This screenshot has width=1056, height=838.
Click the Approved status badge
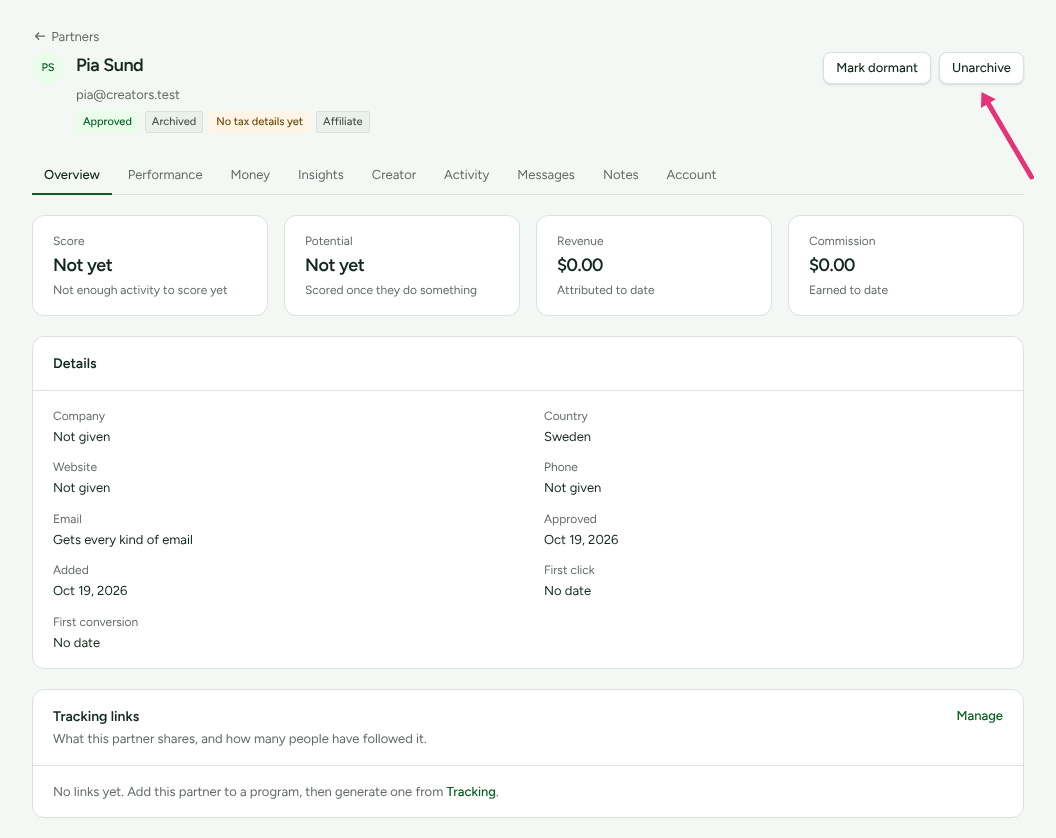coord(107,122)
